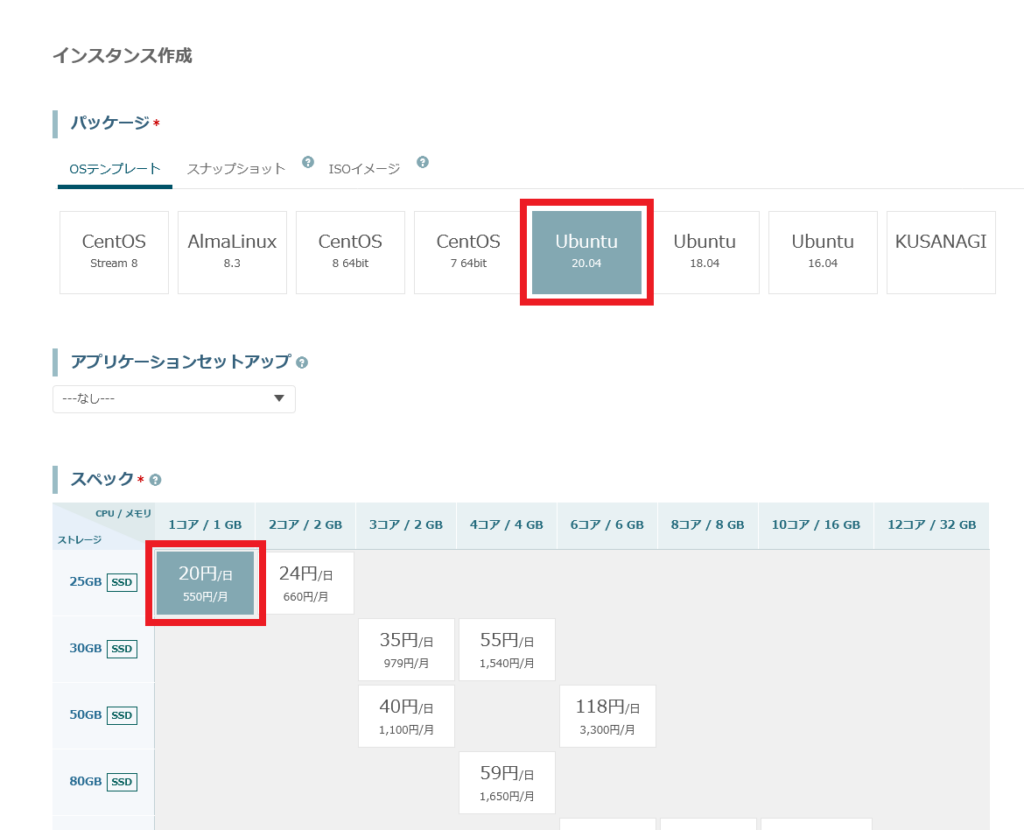Choose the 118円/日 6-core plan
The image size is (1024, 830).
click(x=607, y=716)
